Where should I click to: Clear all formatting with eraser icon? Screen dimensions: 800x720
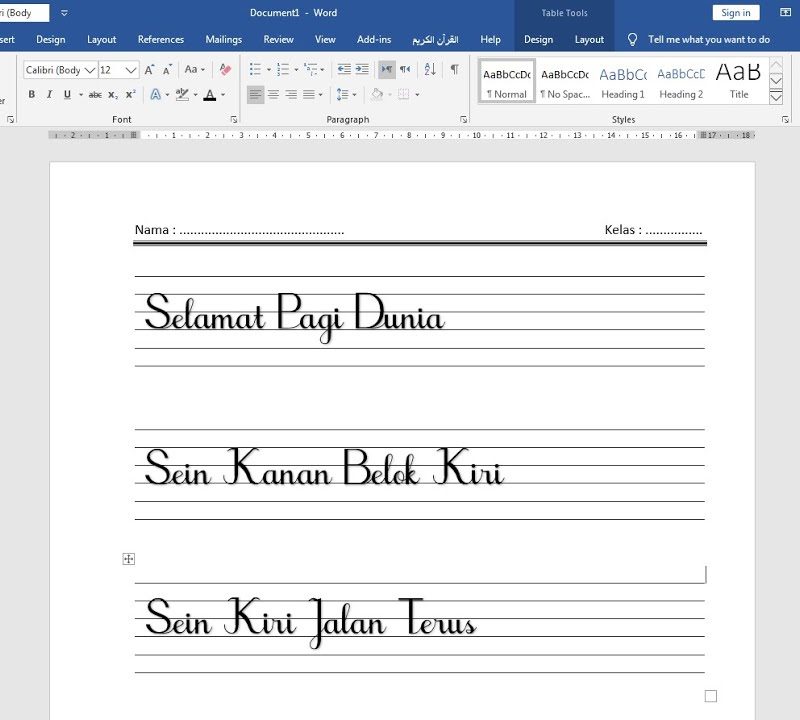pos(224,69)
